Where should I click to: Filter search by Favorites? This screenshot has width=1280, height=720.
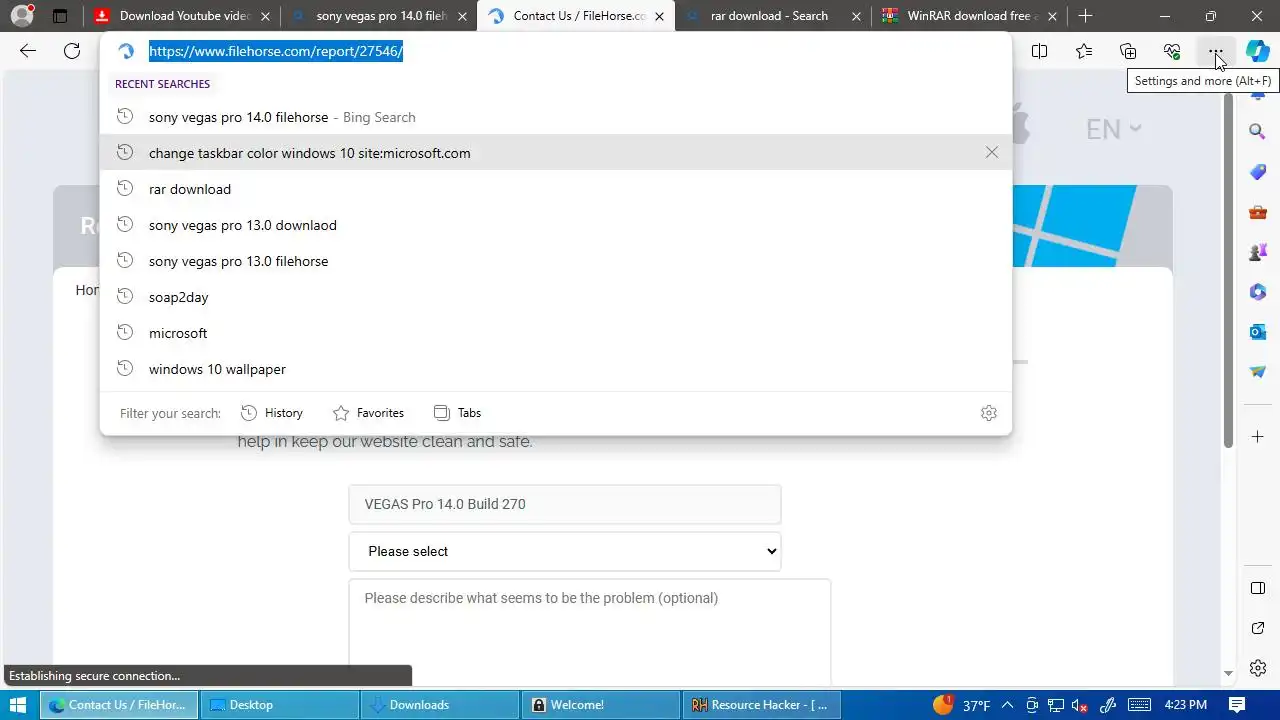[x=368, y=413]
